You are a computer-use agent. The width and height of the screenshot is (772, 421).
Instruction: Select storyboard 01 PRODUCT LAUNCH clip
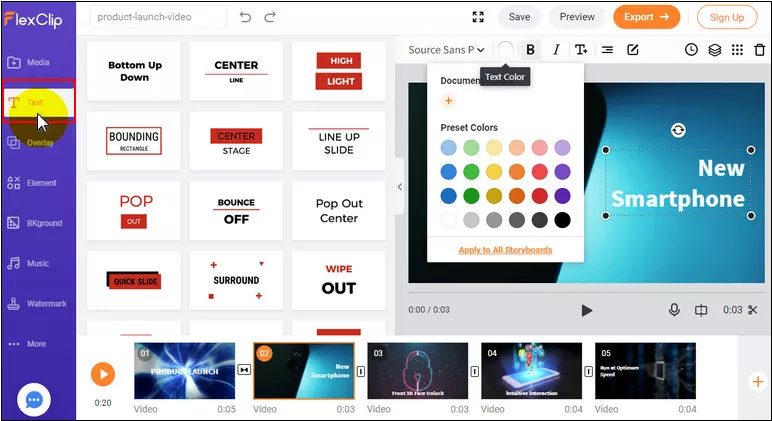pyautogui.click(x=185, y=371)
